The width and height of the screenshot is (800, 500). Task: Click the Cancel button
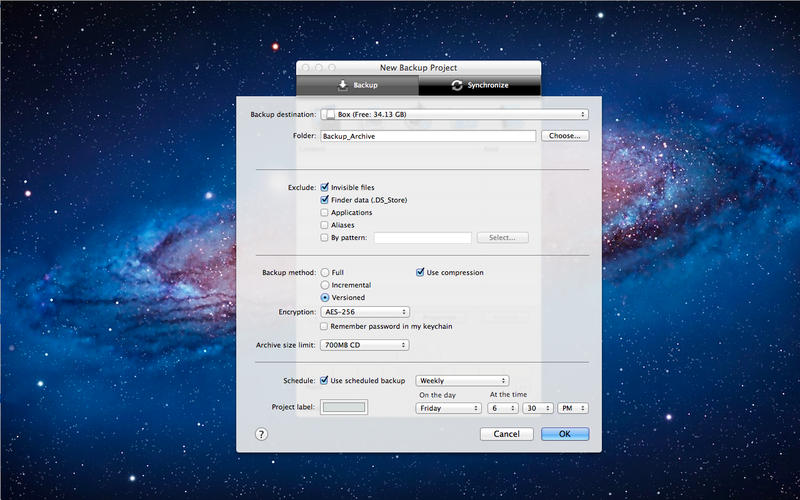point(507,434)
